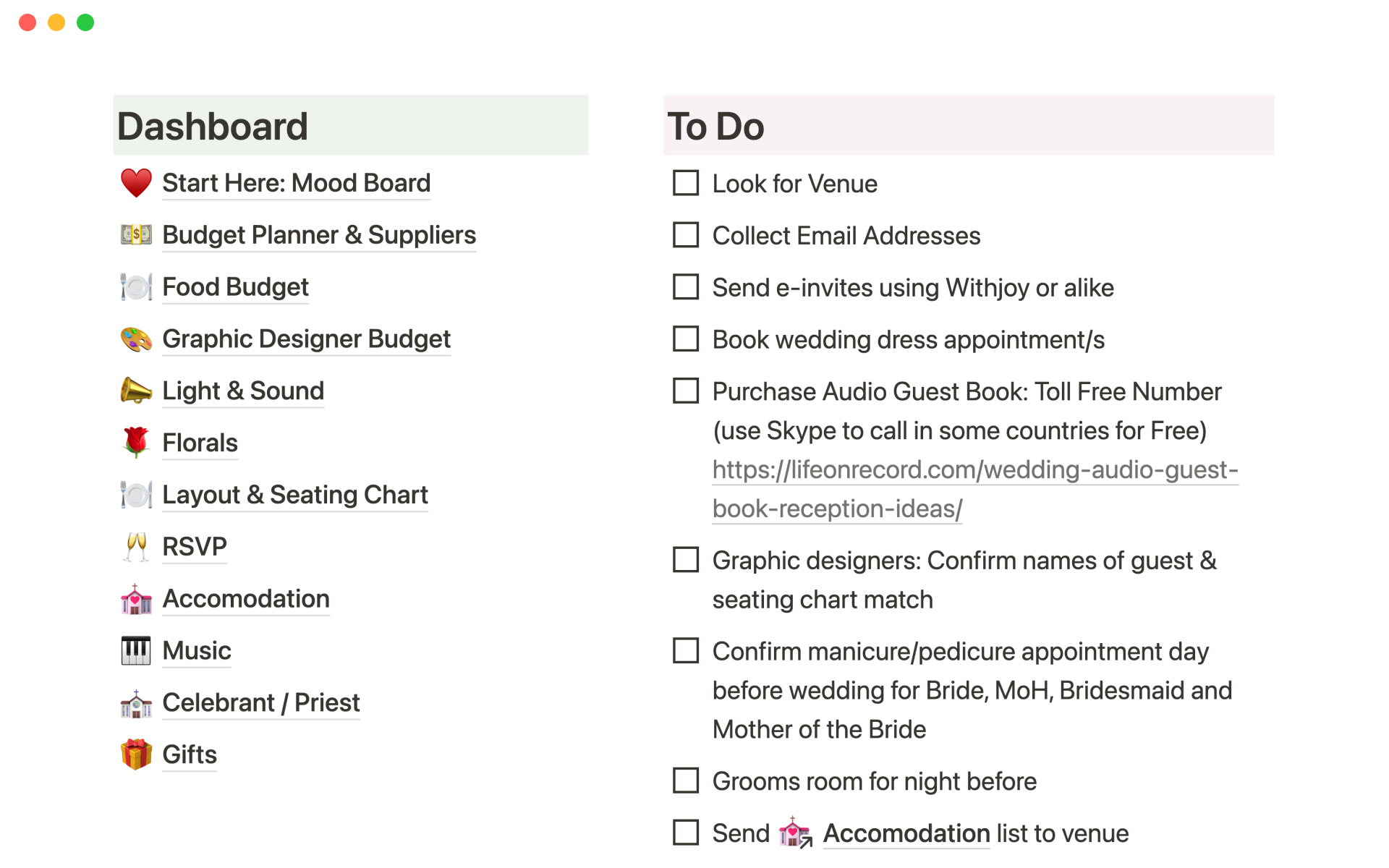
Task: Click the piano keyboard Music icon
Action: (136, 651)
